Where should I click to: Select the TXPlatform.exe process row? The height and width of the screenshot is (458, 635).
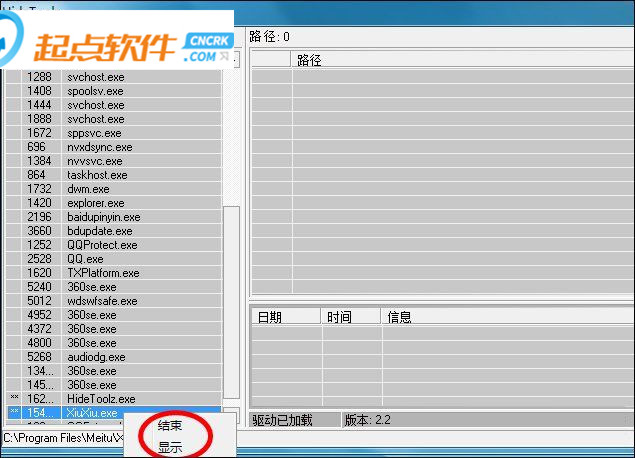[114, 273]
